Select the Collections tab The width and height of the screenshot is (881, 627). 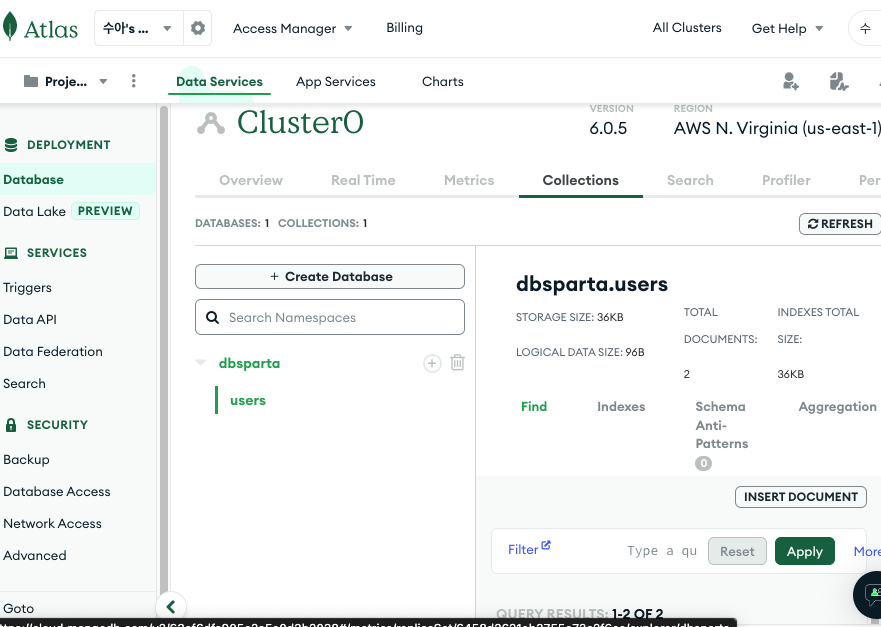point(580,180)
